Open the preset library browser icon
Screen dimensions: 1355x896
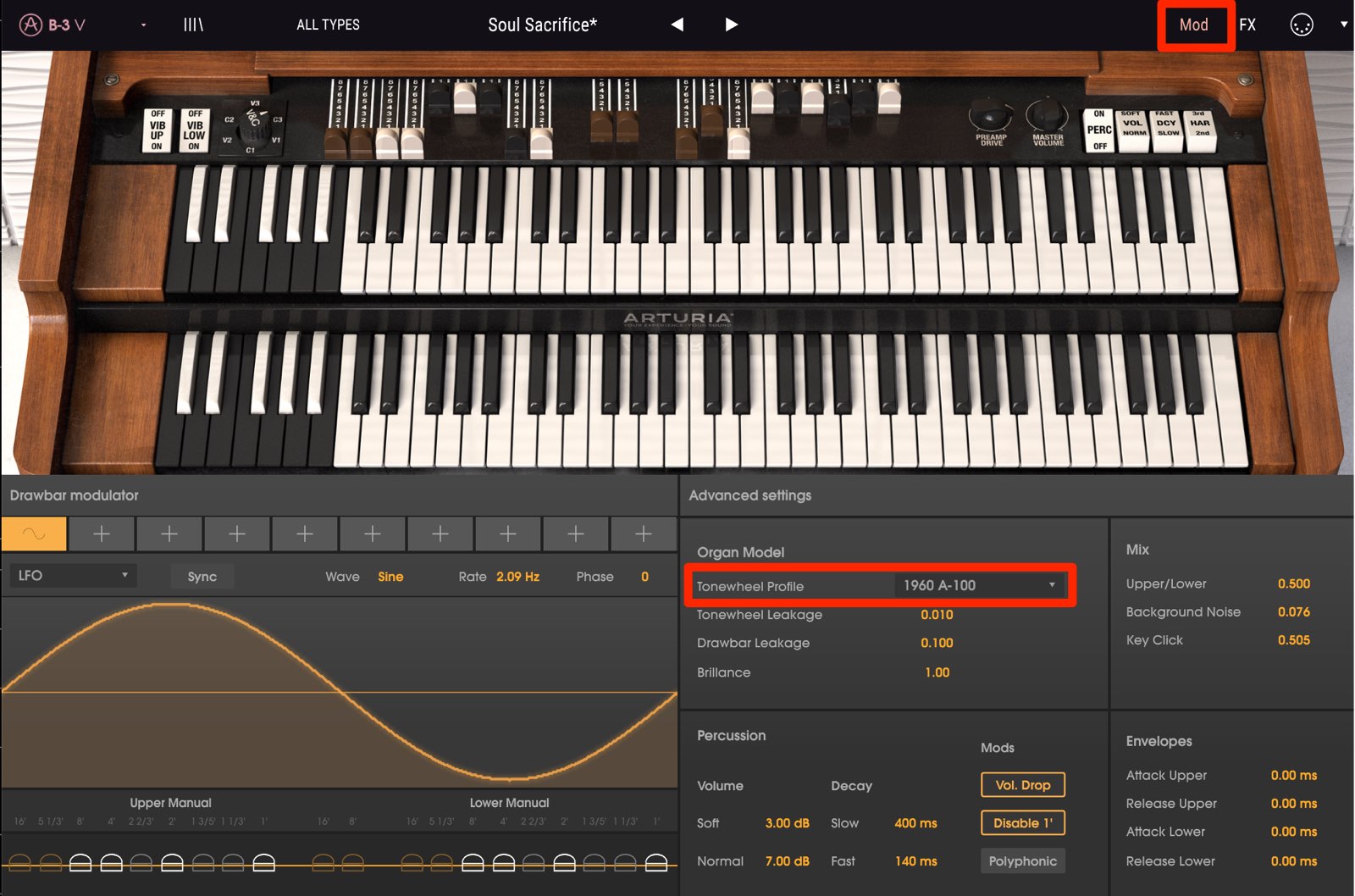pos(193,25)
